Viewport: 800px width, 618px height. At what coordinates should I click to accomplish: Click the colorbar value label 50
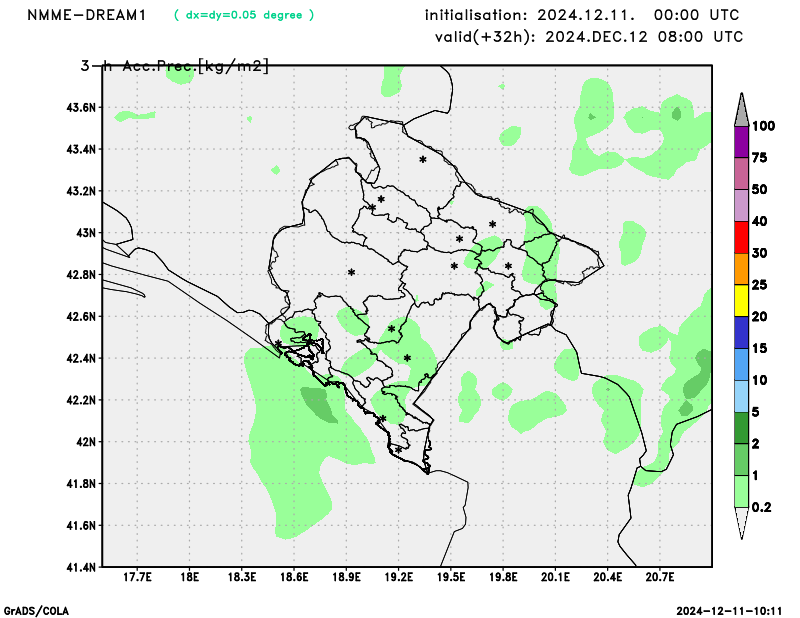coord(760,189)
